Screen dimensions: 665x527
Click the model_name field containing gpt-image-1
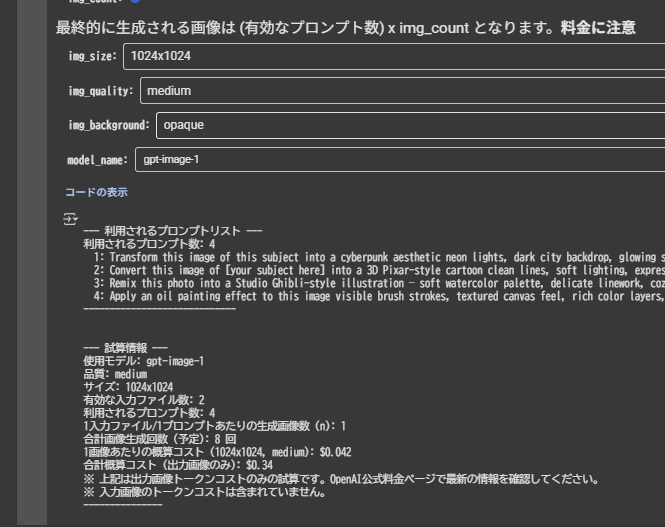(x=400, y=160)
